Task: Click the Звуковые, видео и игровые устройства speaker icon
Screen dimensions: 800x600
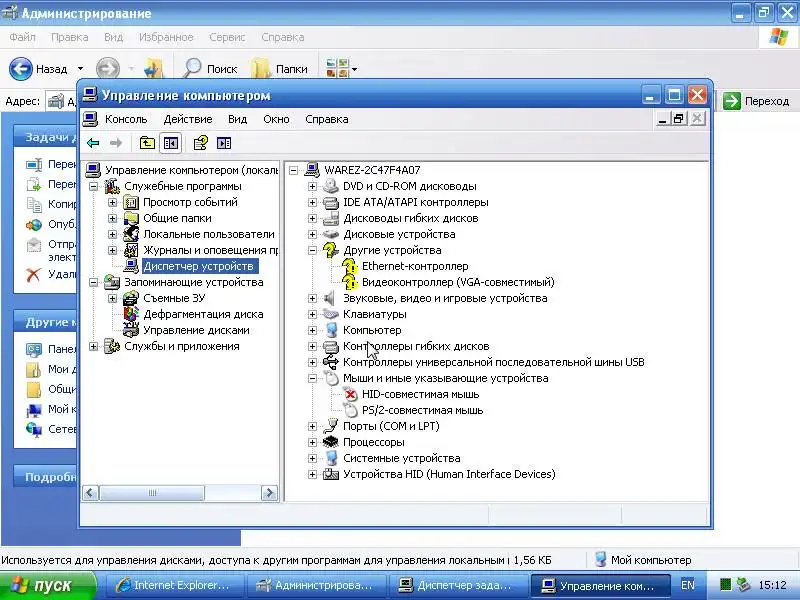Action: [331, 298]
